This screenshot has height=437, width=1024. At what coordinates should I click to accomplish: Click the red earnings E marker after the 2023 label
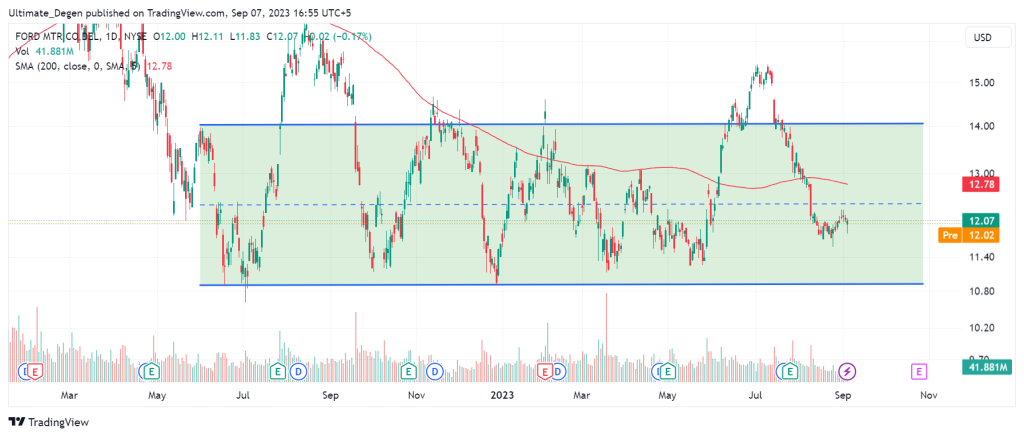(544, 372)
